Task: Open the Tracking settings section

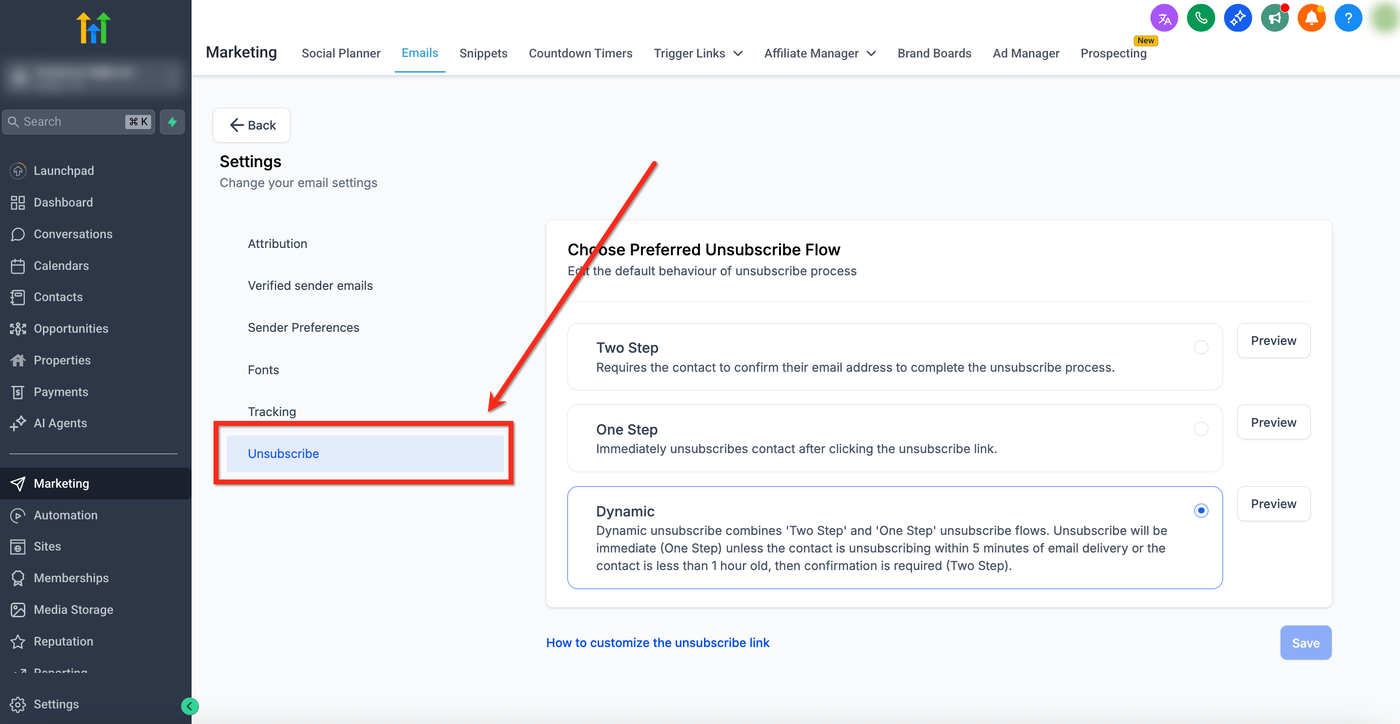Action: tap(272, 412)
